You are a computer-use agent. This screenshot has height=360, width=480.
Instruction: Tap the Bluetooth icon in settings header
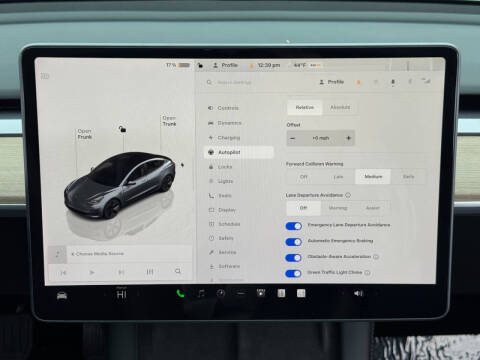[410, 82]
